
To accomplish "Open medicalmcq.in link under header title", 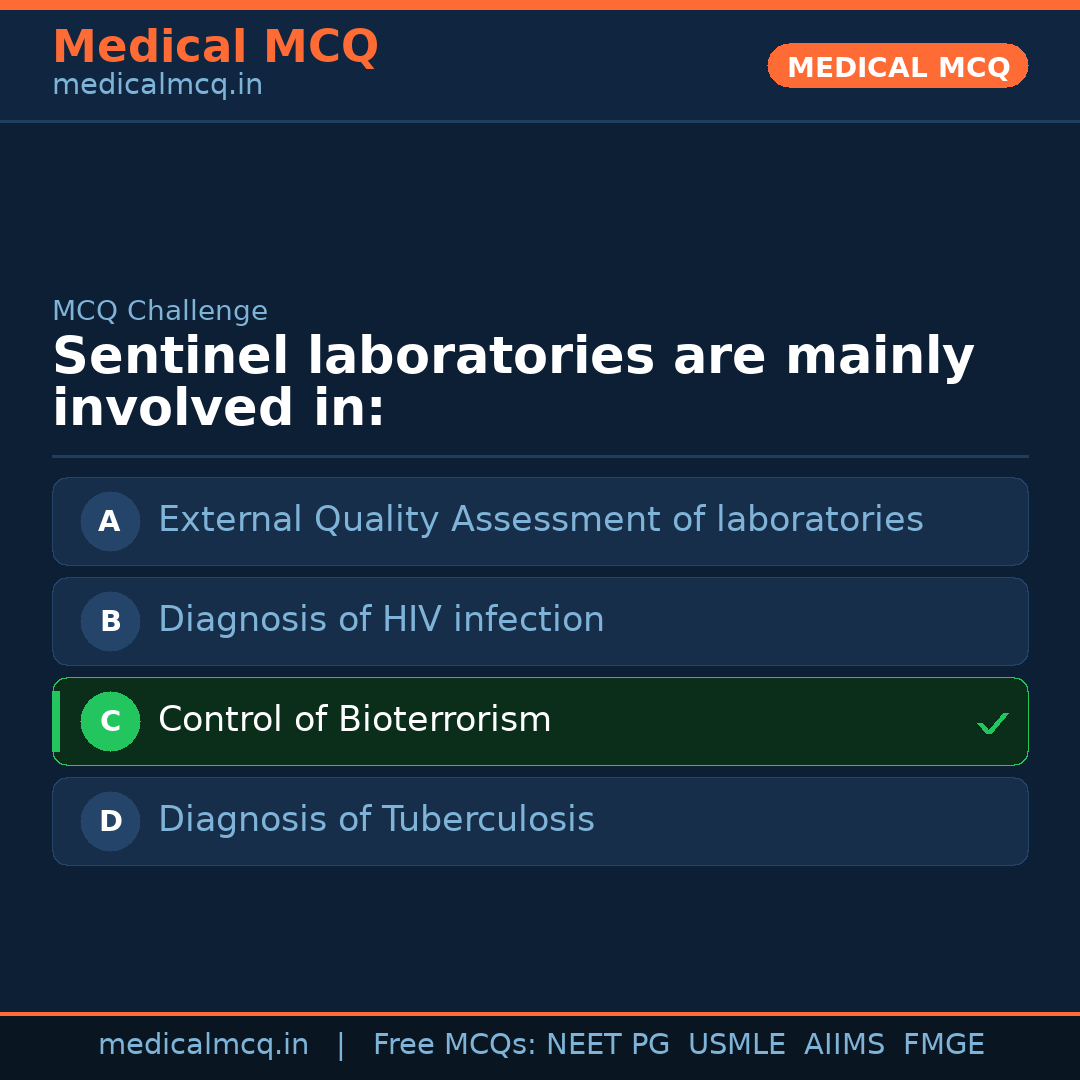I will [x=157, y=86].
